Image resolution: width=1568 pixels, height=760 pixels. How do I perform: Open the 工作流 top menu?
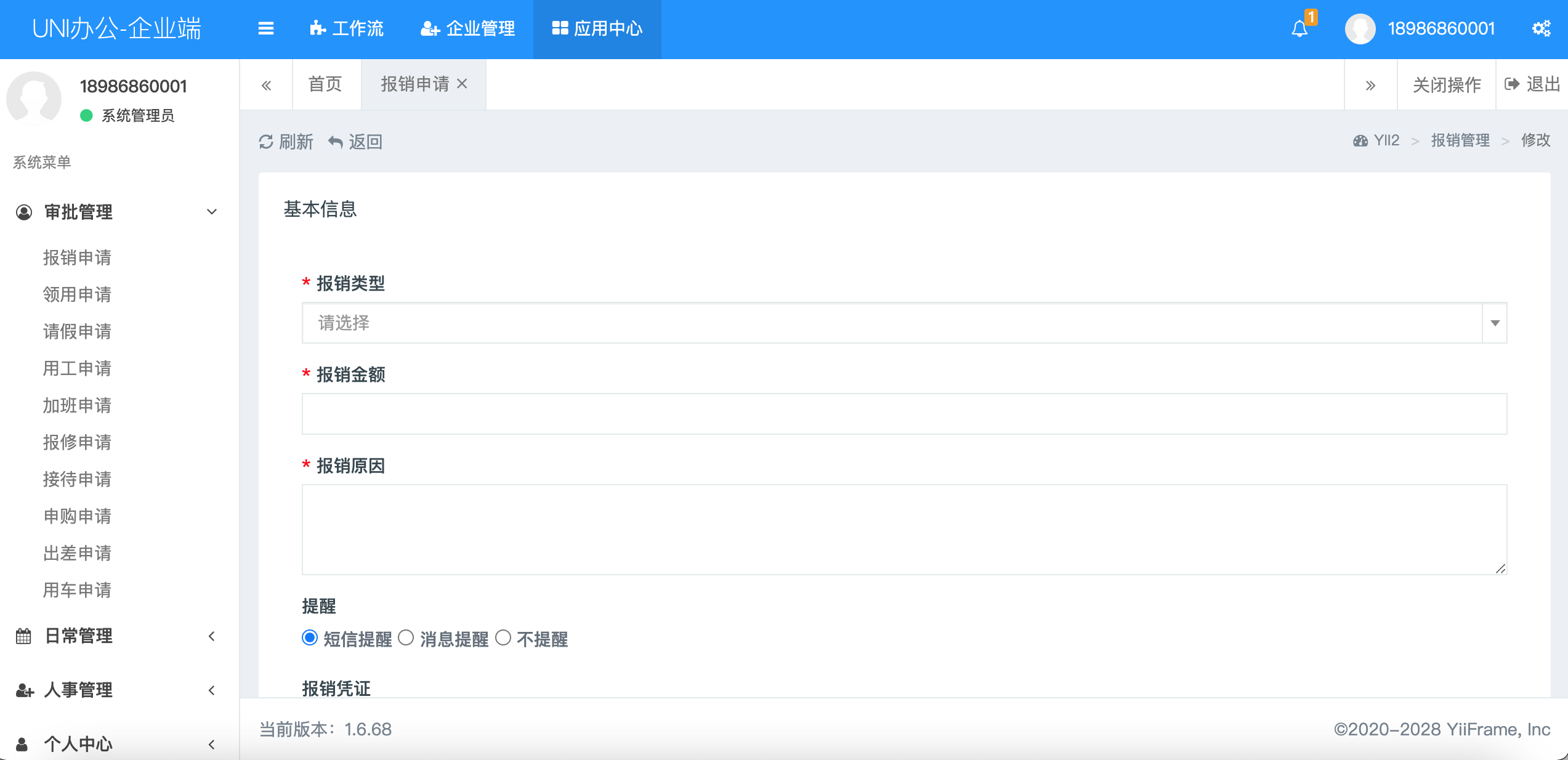pyautogui.click(x=347, y=28)
